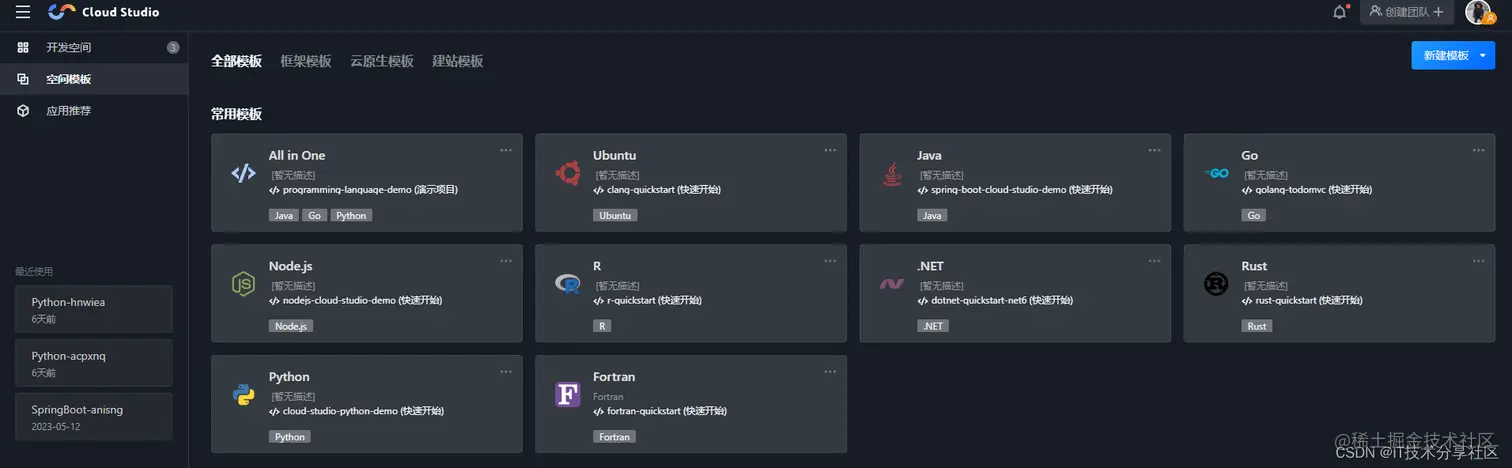
Task: Open recent workspace Python-acpxnq
Action: tap(94, 363)
